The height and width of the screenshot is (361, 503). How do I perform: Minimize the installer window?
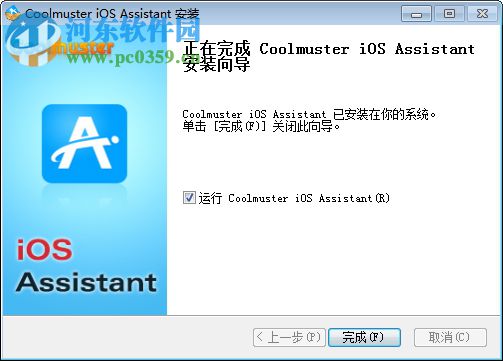click(416, 14)
